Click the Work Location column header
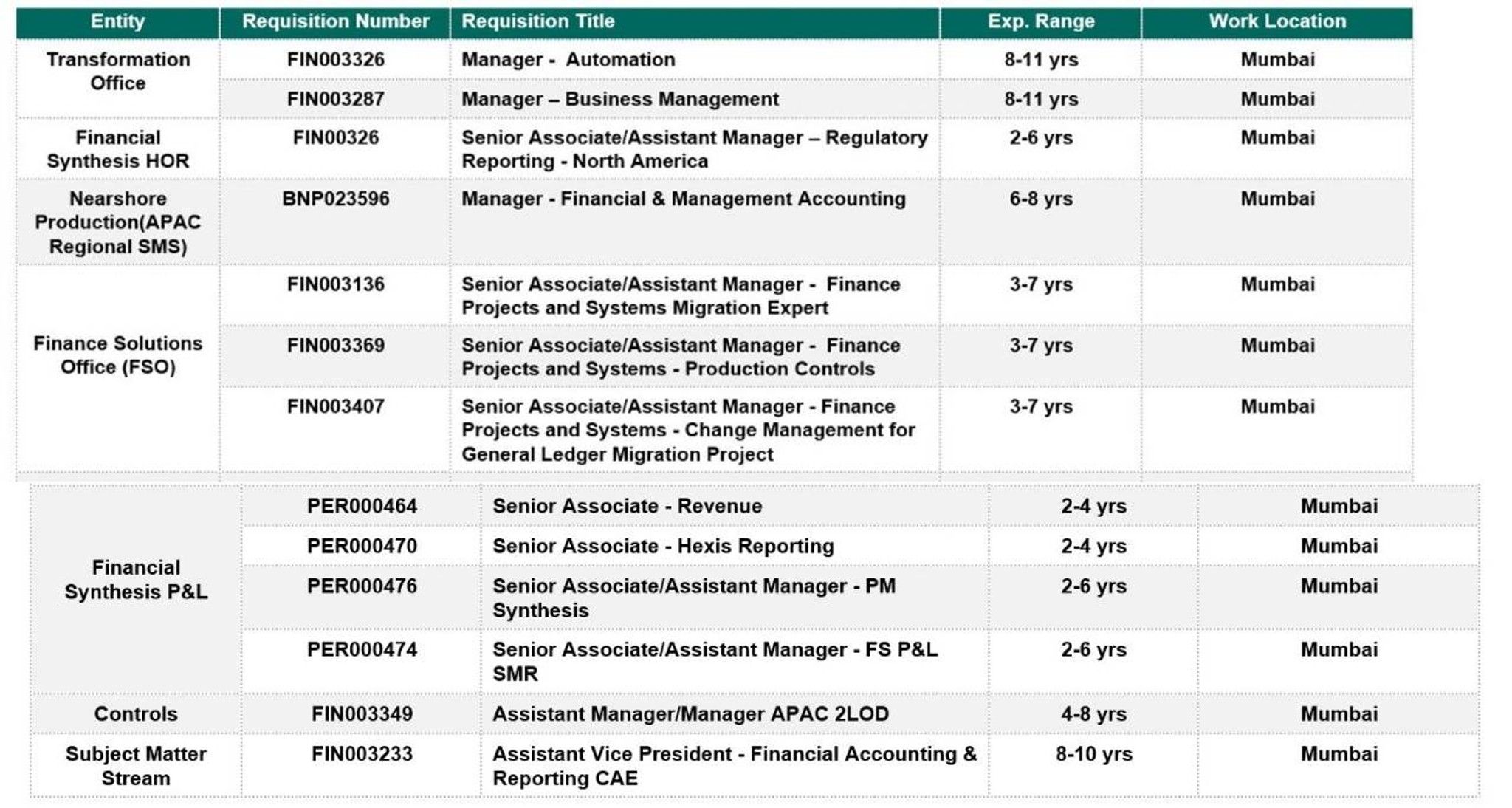Viewport: 1512px width, 808px height. click(x=1277, y=22)
